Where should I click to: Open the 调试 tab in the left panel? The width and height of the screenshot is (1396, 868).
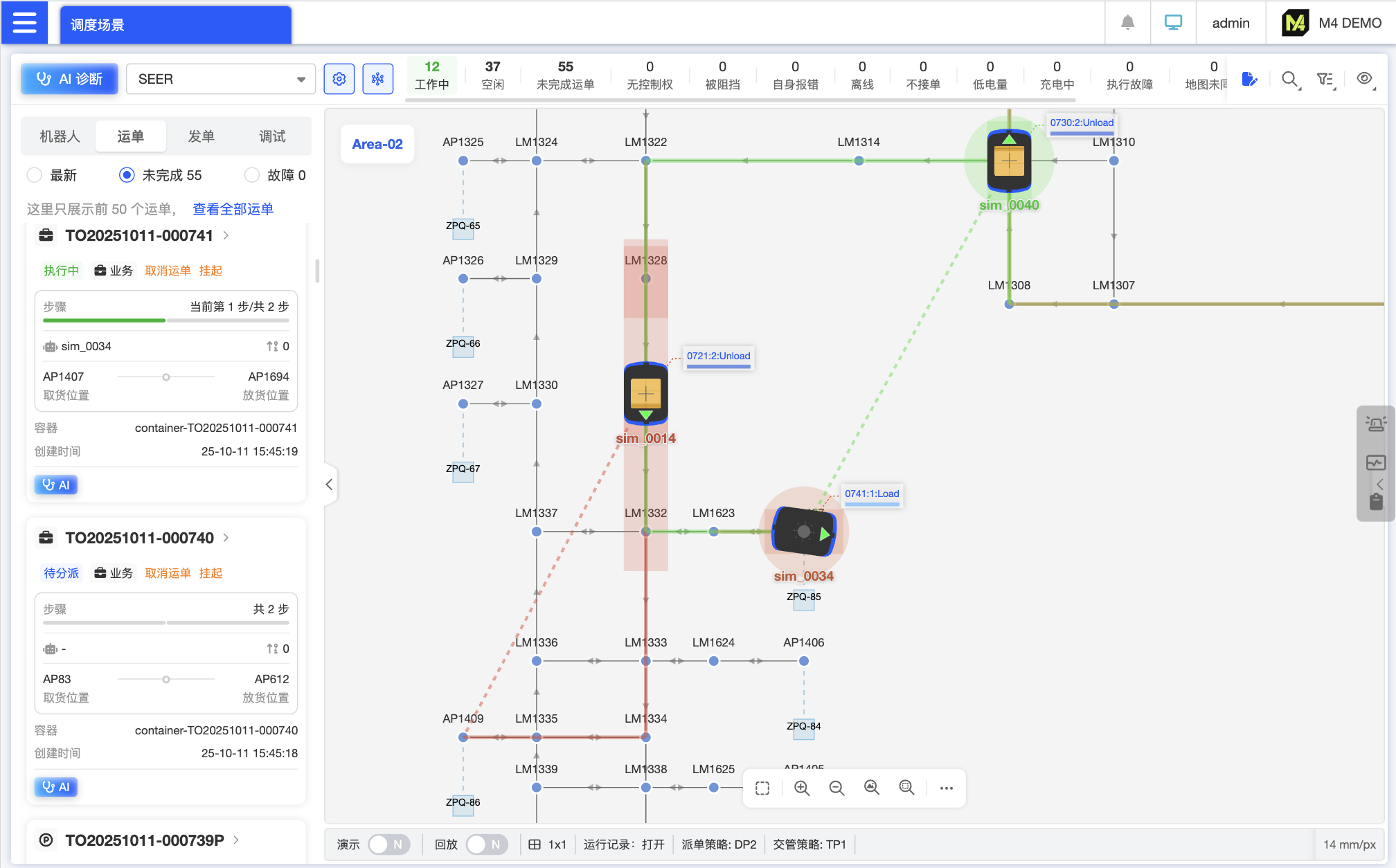pos(271,136)
